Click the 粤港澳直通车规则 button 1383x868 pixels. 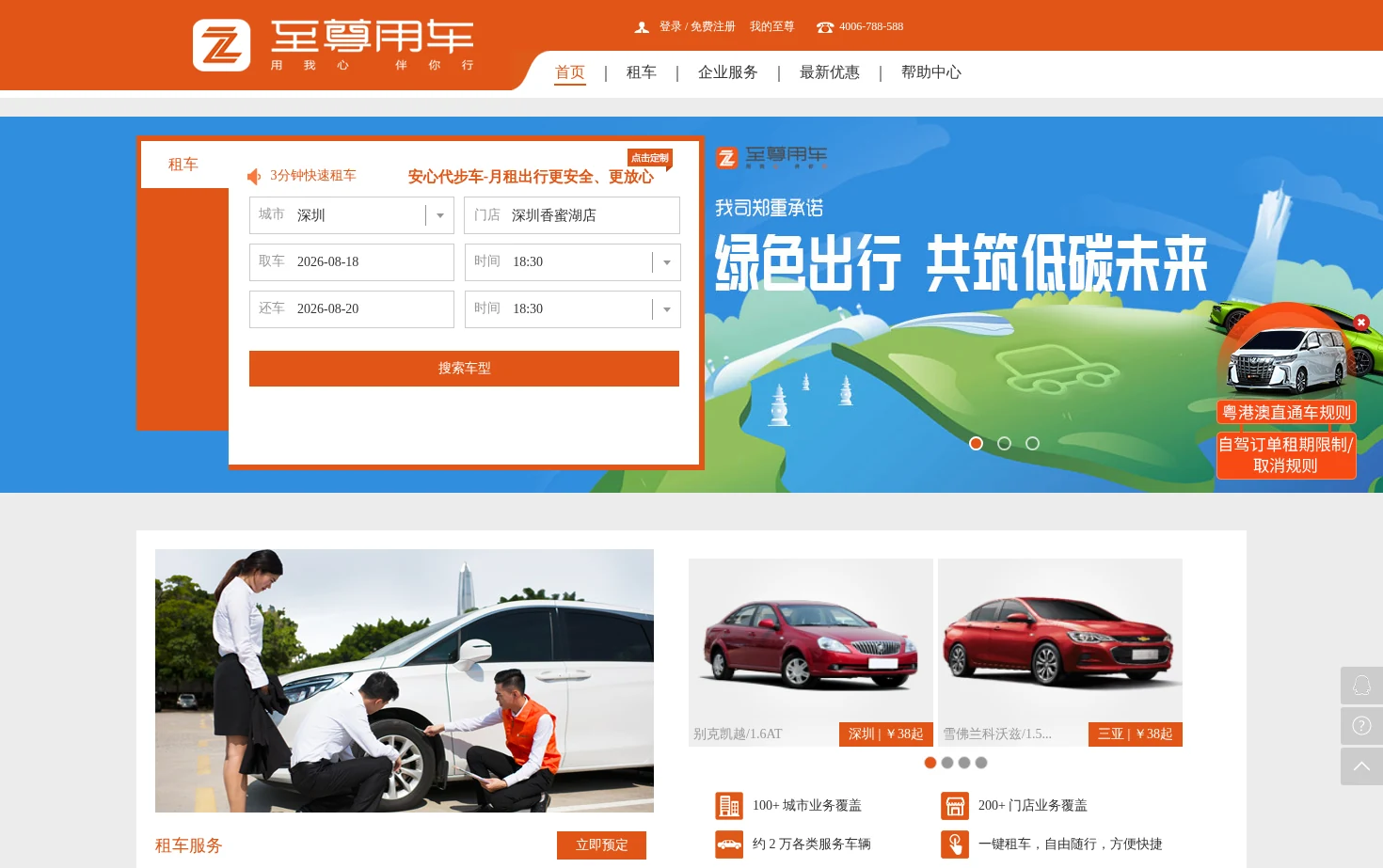[x=1286, y=413]
